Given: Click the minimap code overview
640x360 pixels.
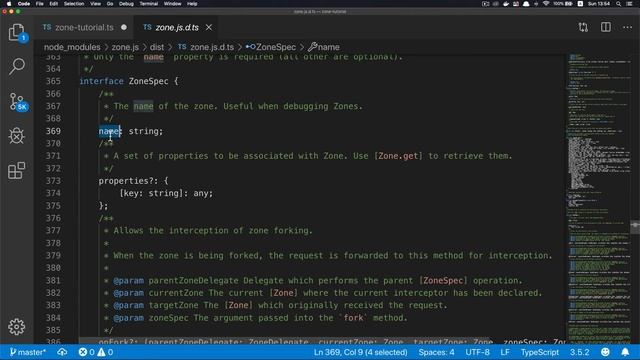Looking at the screenshot, I should pyautogui.click(x=599, y=198).
